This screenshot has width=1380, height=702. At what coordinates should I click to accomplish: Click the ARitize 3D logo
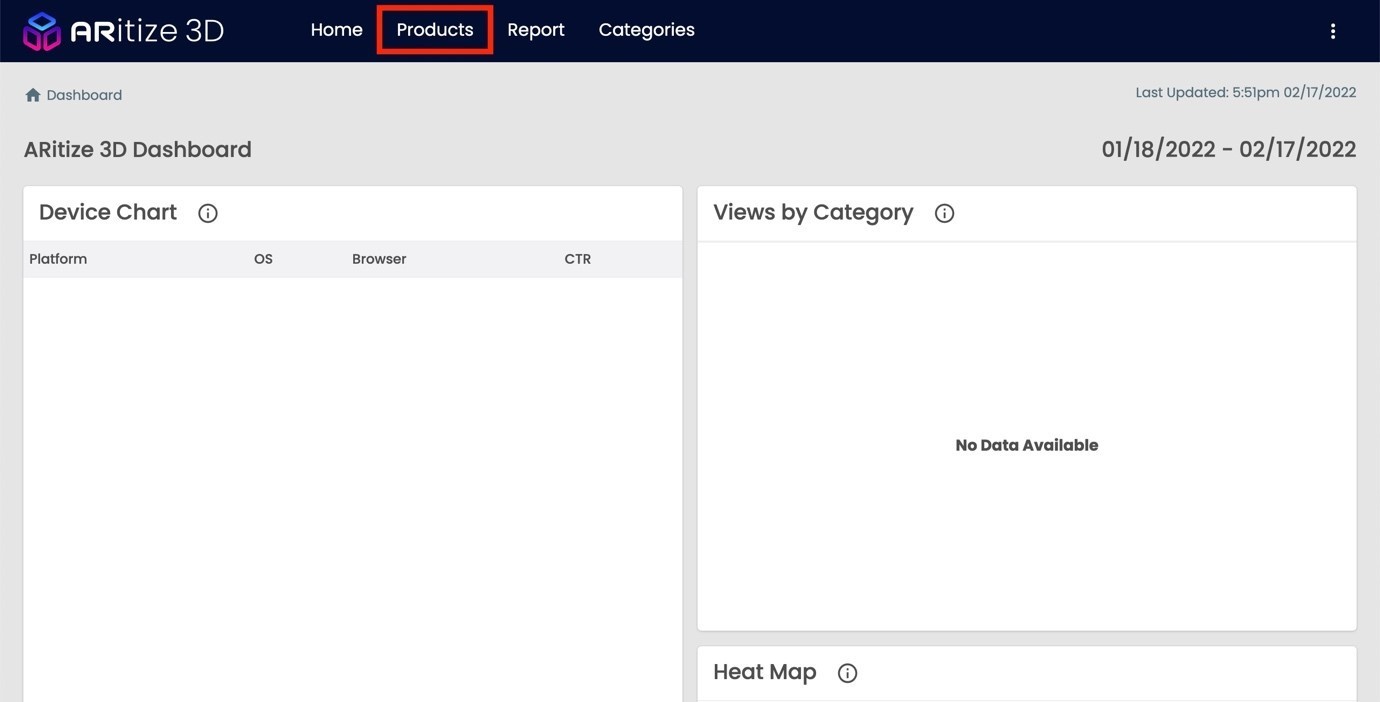(x=123, y=31)
